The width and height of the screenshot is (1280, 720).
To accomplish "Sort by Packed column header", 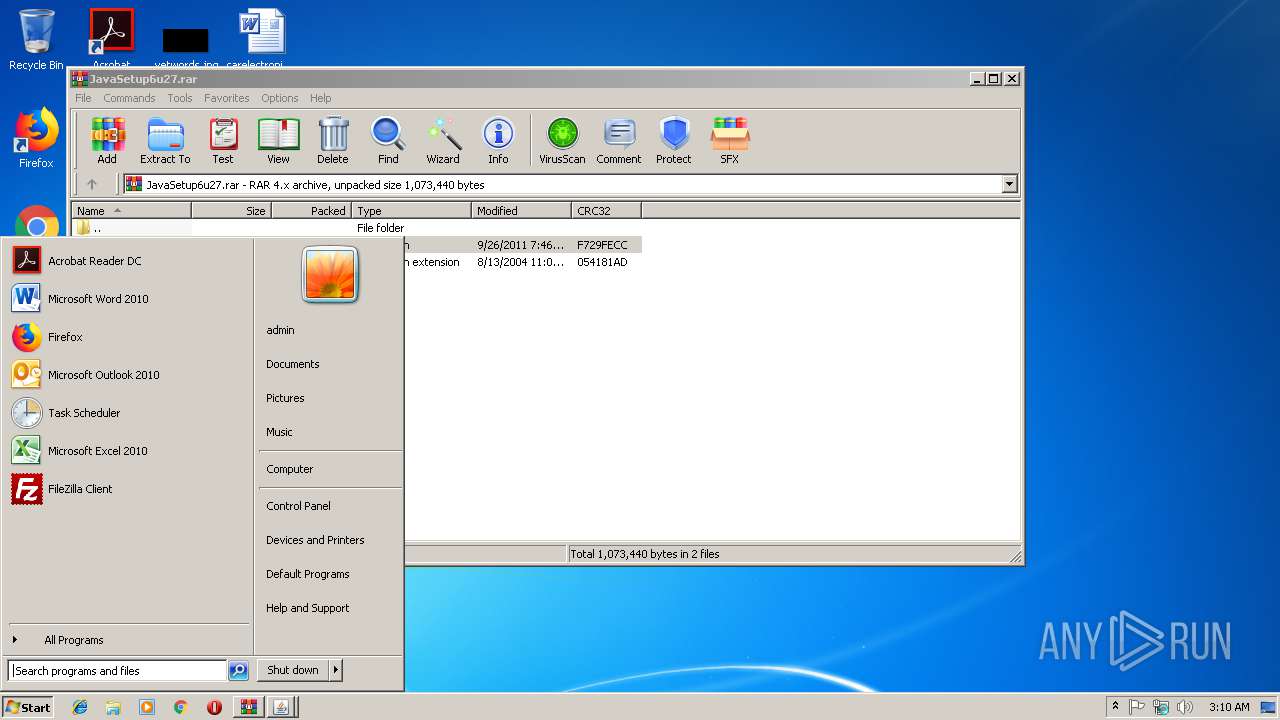I will point(311,211).
